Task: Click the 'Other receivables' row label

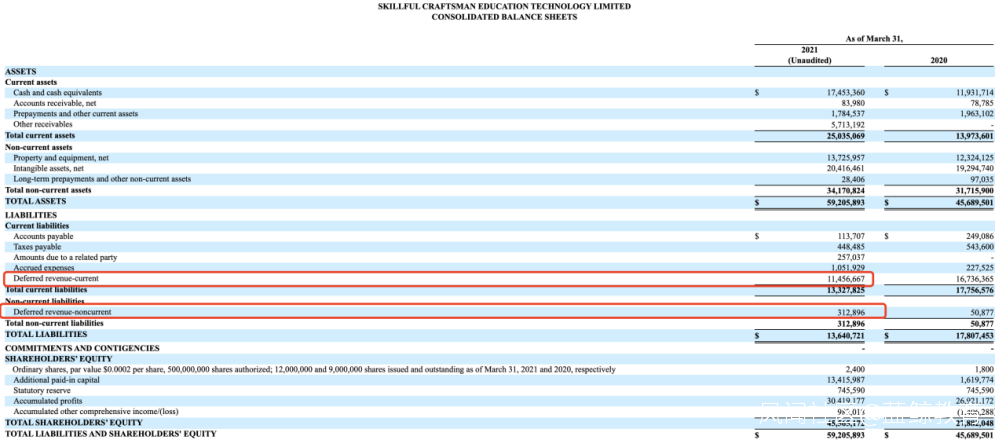Action: 43,125
